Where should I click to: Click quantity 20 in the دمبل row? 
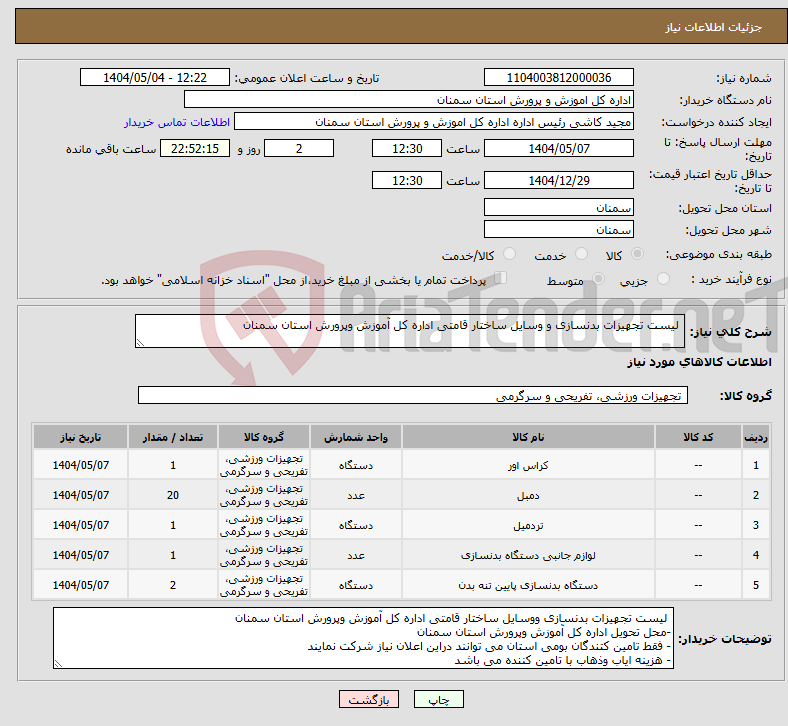173,495
